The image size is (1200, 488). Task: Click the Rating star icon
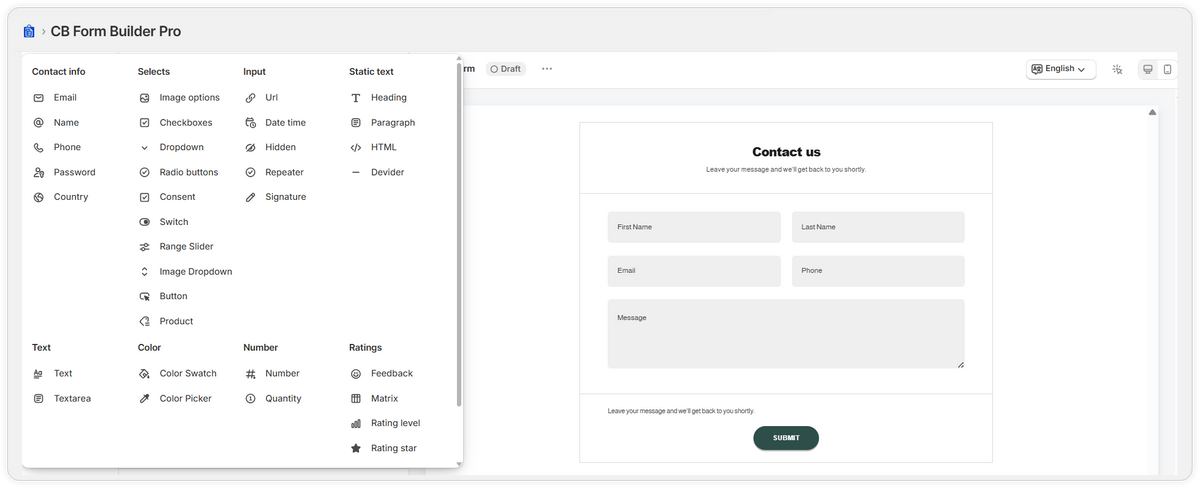(356, 448)
